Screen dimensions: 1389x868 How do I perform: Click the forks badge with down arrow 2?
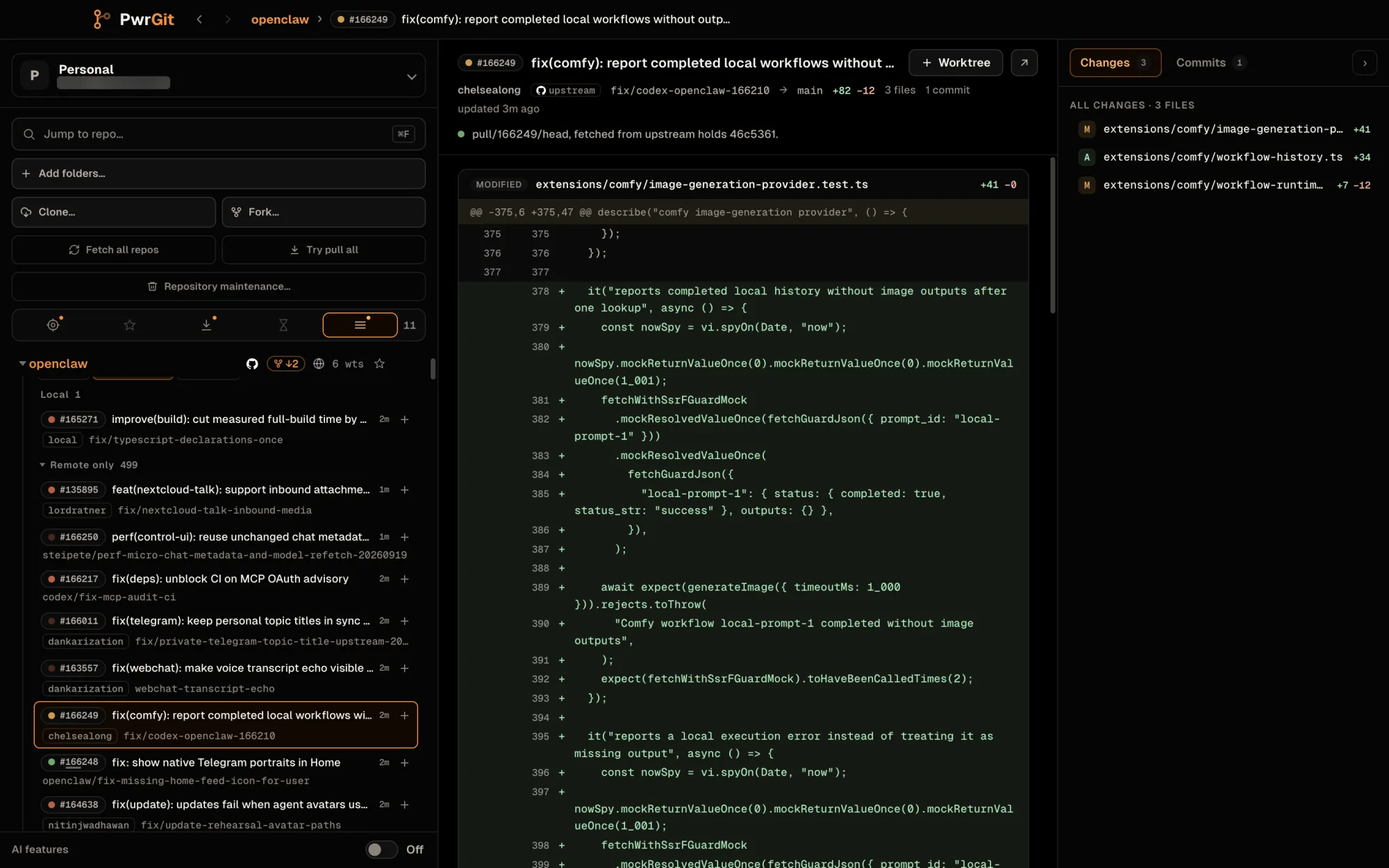[x=286, y=364]
